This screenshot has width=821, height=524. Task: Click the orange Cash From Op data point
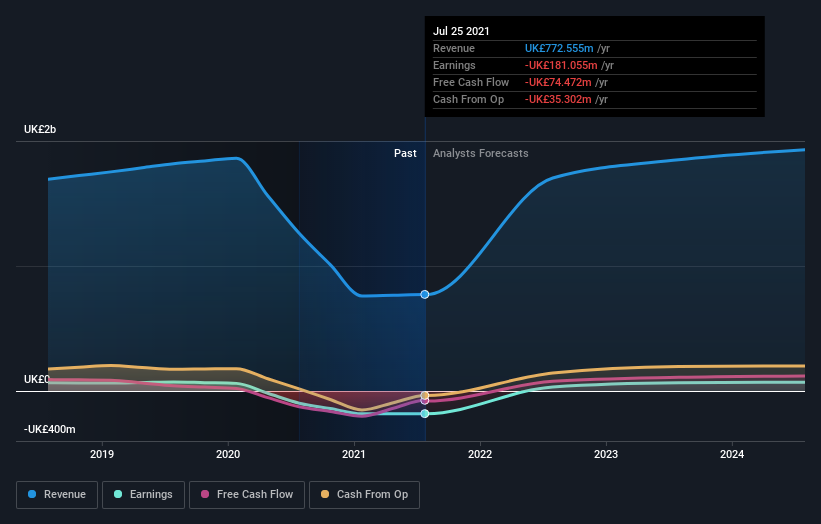click(x=425, y=395)
